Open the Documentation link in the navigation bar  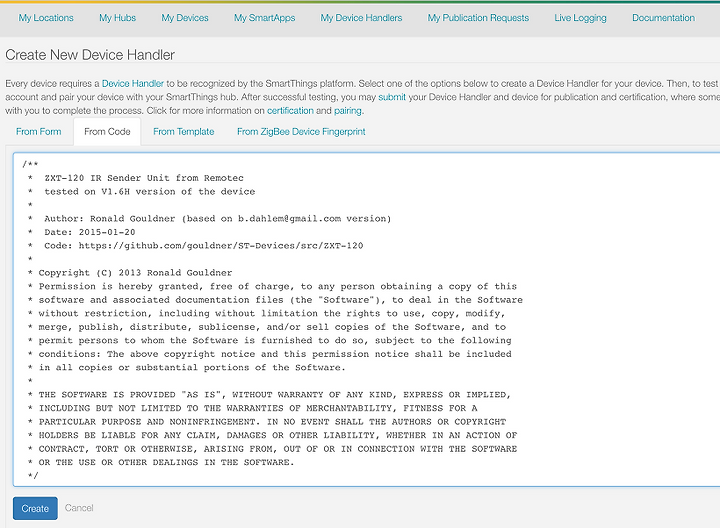(x=664, y=18)
